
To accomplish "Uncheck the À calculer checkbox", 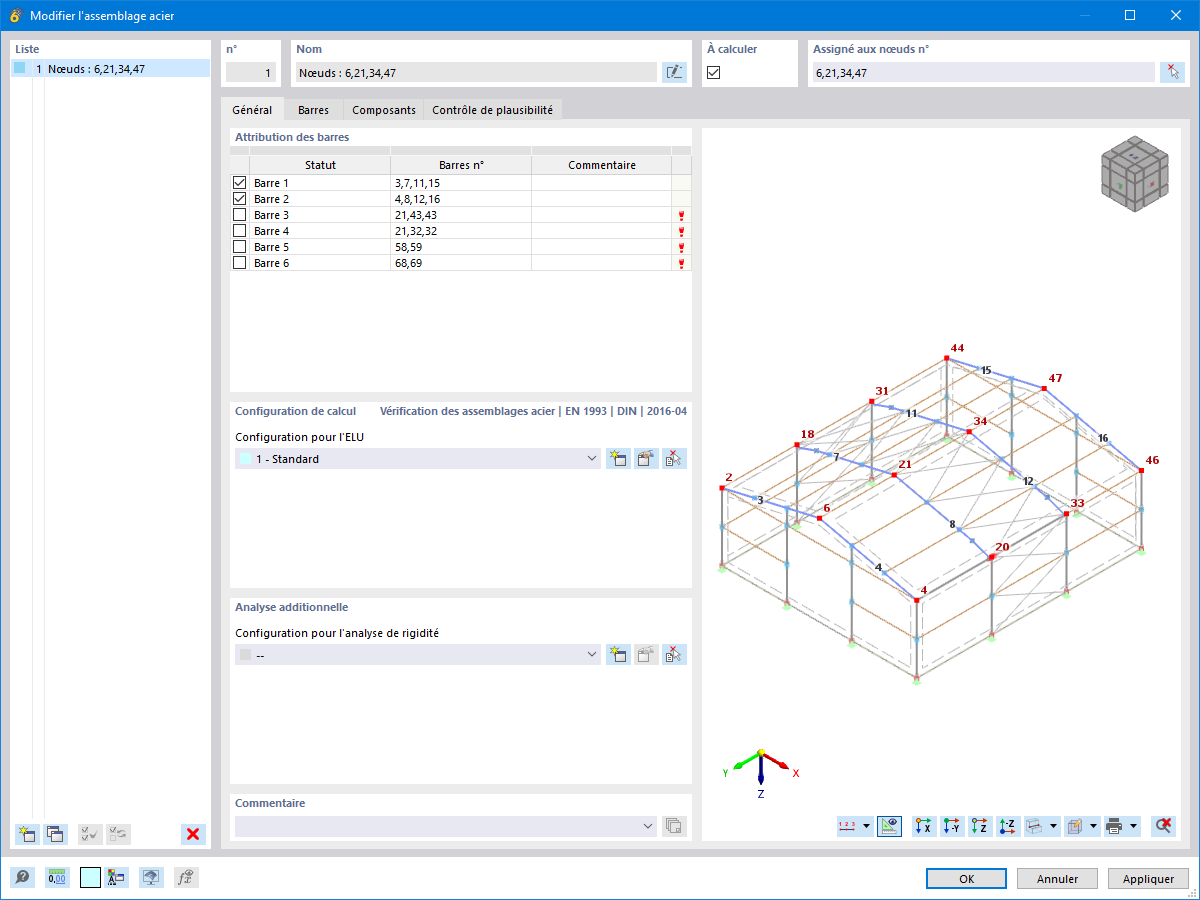I will (715, 71).
